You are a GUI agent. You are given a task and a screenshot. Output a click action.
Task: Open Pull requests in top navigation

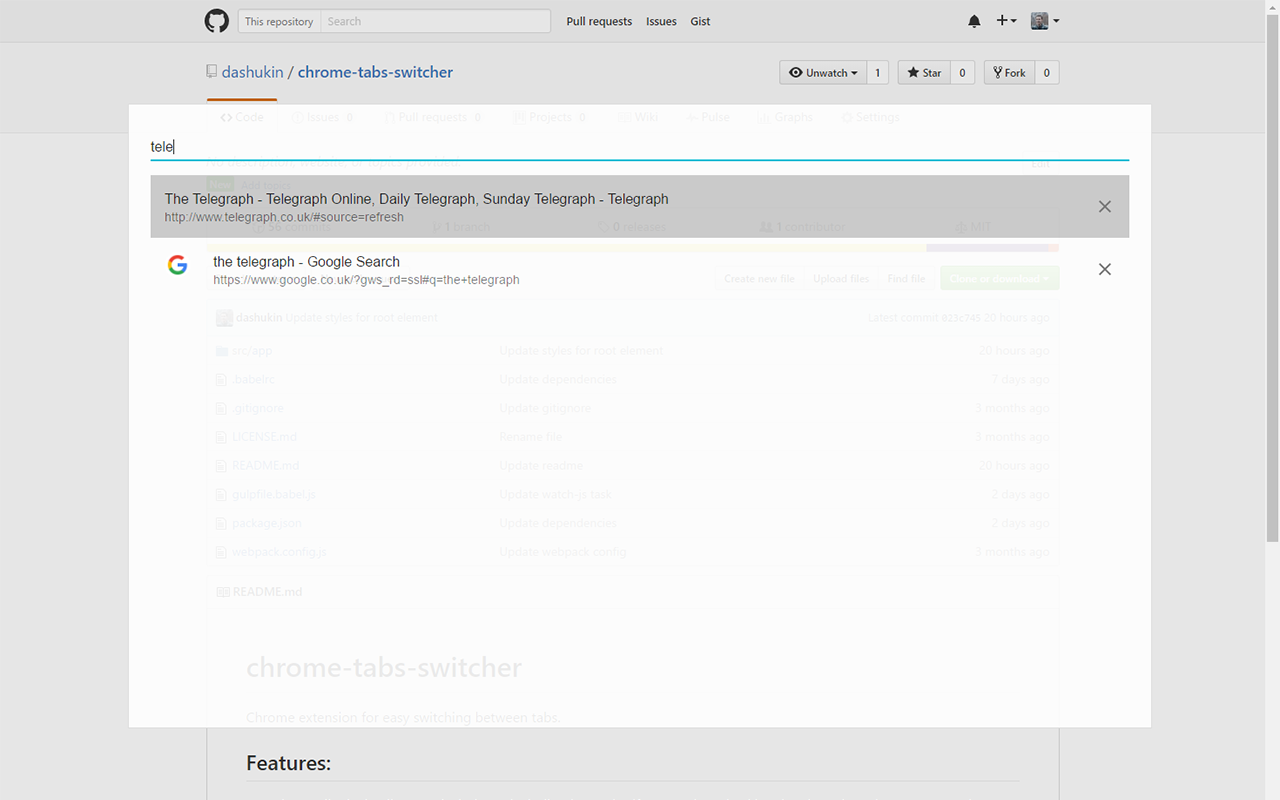[x=599, y=21]
